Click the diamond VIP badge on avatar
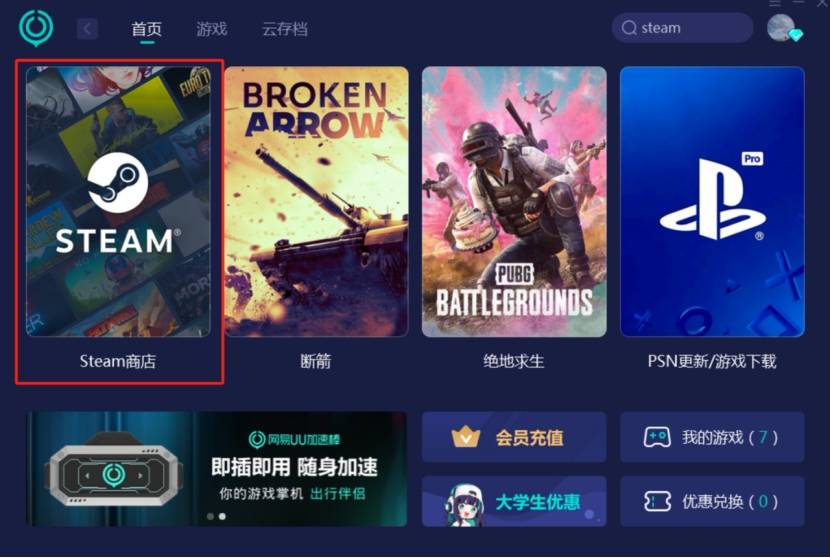Viewport: 830px width, 558px height. [795, 35]
